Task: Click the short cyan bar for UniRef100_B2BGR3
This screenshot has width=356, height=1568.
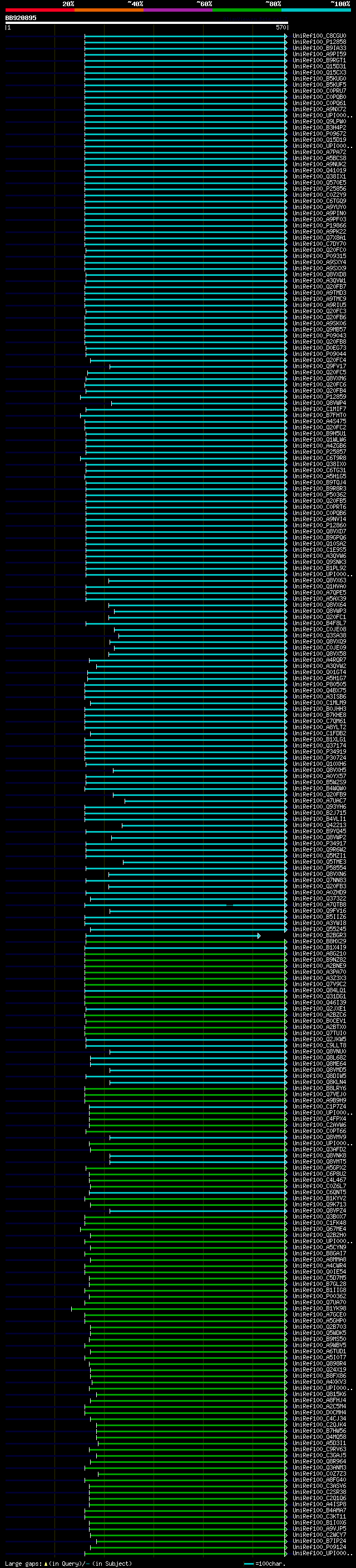Action: pyautogui.click(x=174, y=935)
